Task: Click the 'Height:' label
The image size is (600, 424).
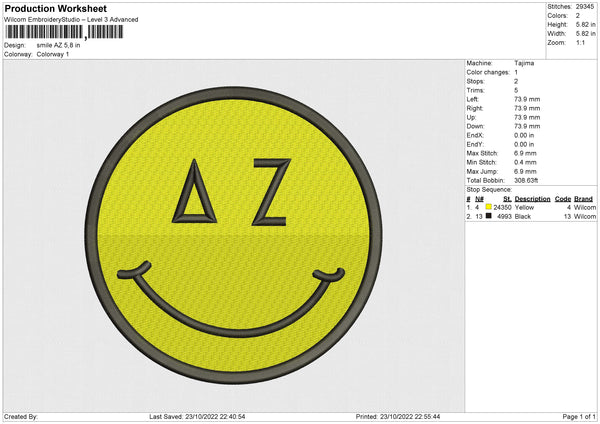Action: tap(557, 24)
